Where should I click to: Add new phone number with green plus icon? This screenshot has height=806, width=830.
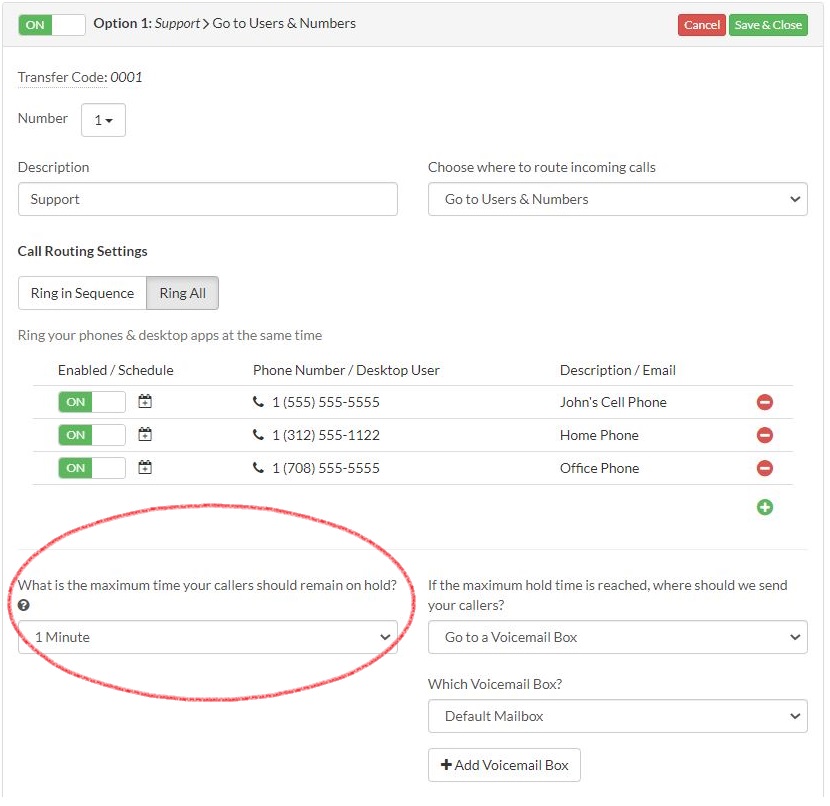point(765,507)
